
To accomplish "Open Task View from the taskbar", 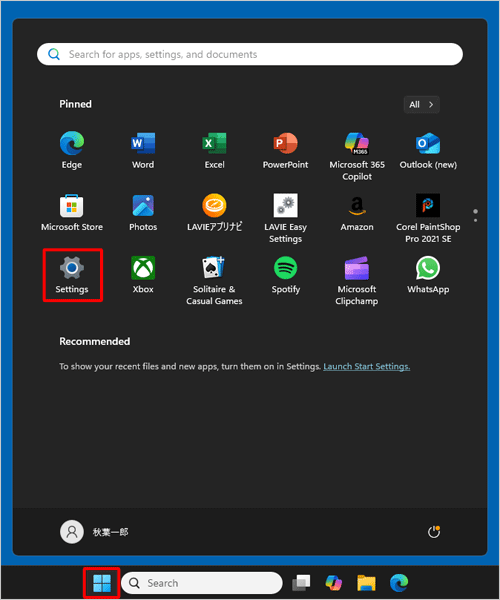I will coord(301,583).
